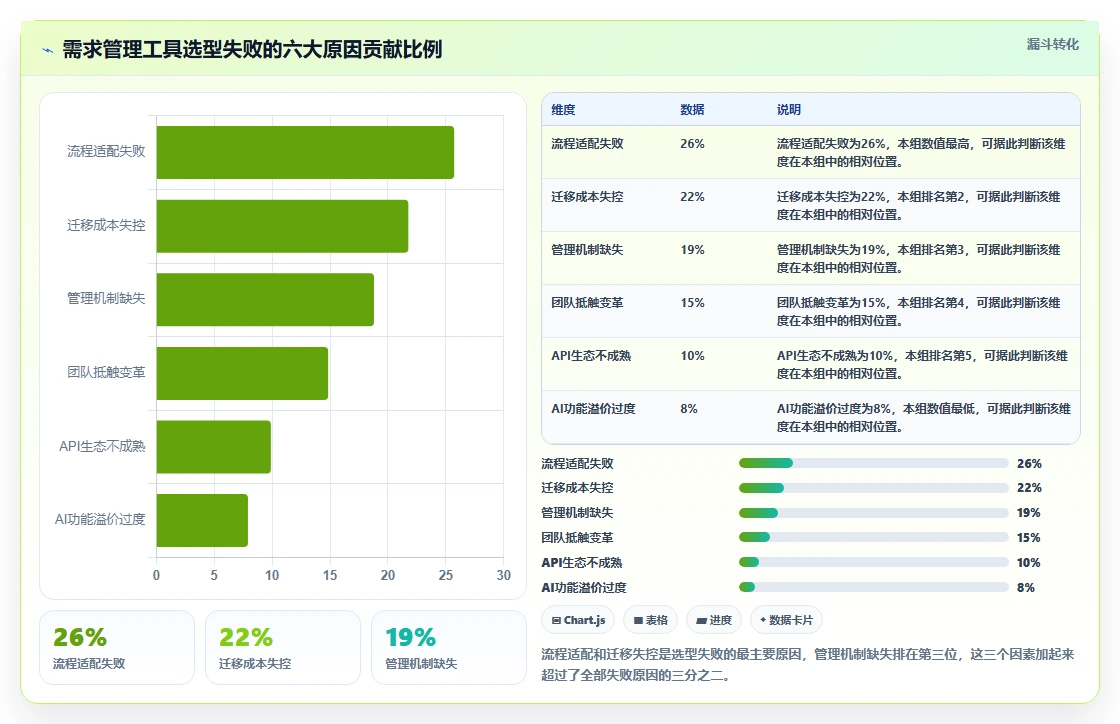Image resolution: width=1120 pixels, height=724 pixels.
Task: Click the 管理机制缺失 19% progress bar
Action: coord(874,513)
